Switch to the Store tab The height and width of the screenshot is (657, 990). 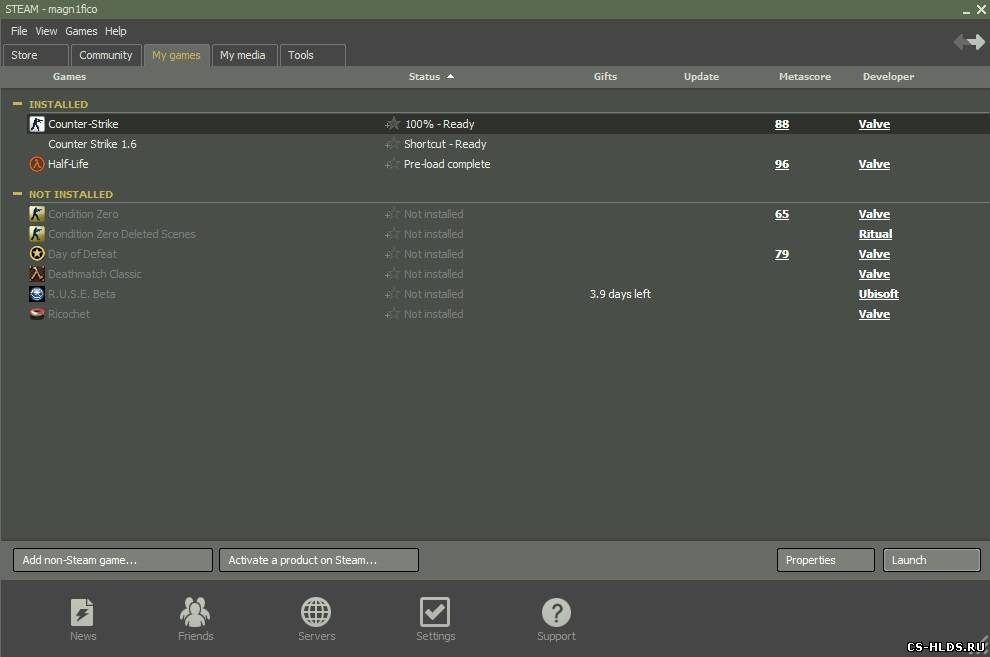35,56
